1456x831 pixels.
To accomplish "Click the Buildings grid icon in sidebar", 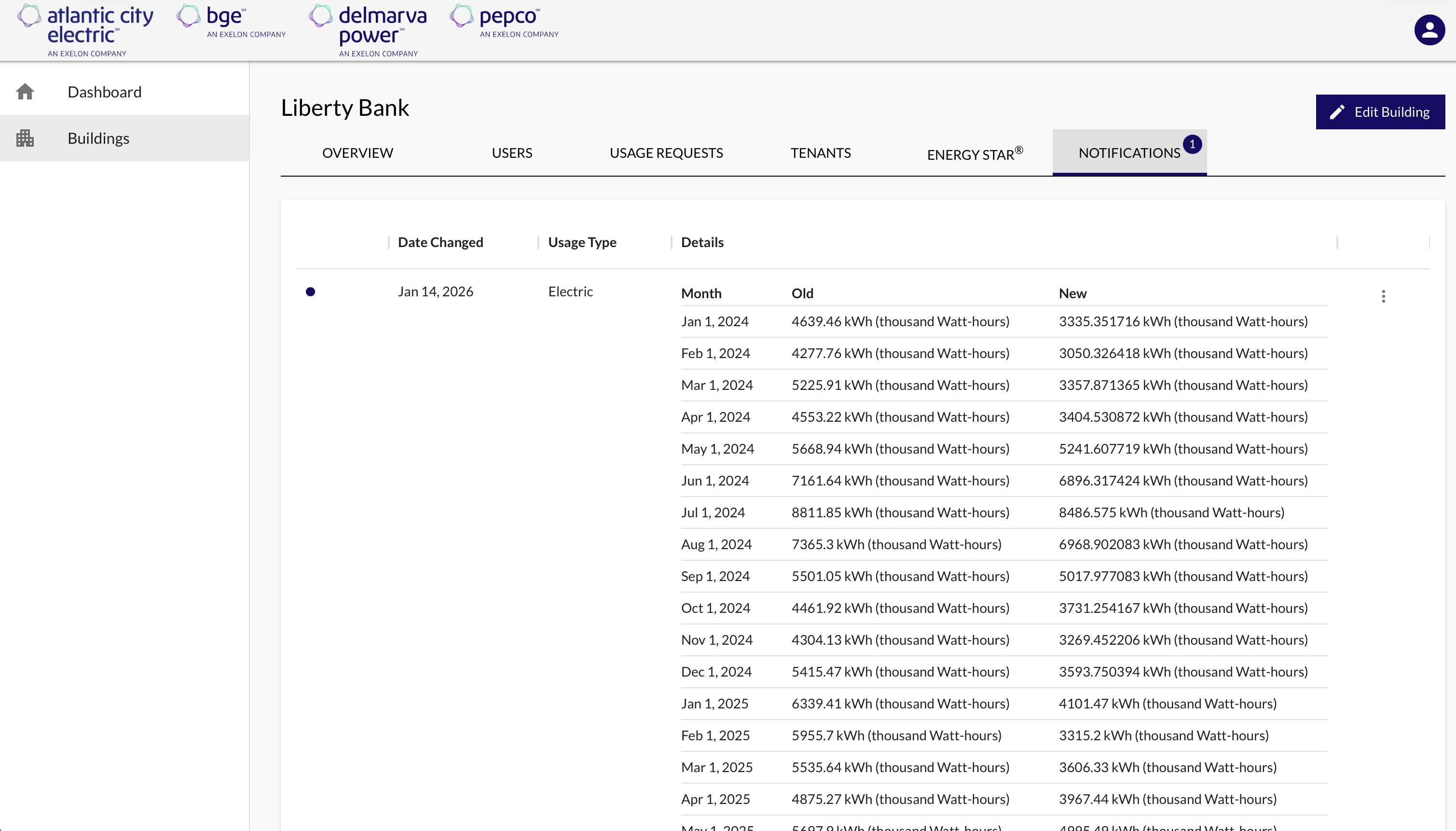I will (25, 138).
